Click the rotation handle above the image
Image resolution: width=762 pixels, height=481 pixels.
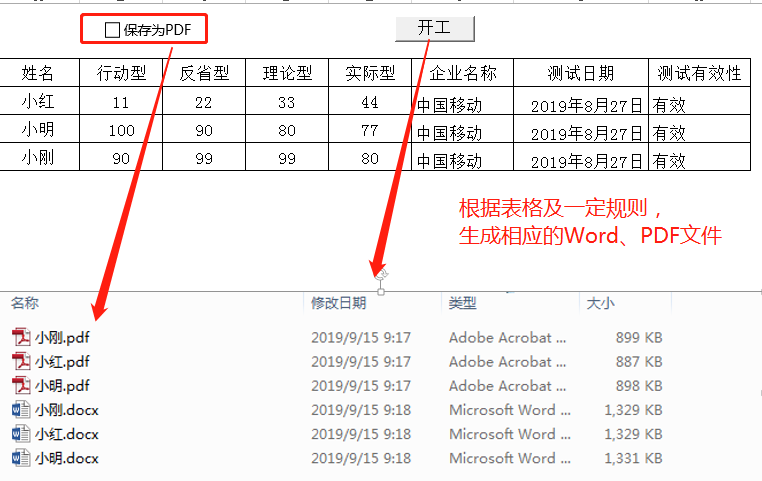(381, 274)
